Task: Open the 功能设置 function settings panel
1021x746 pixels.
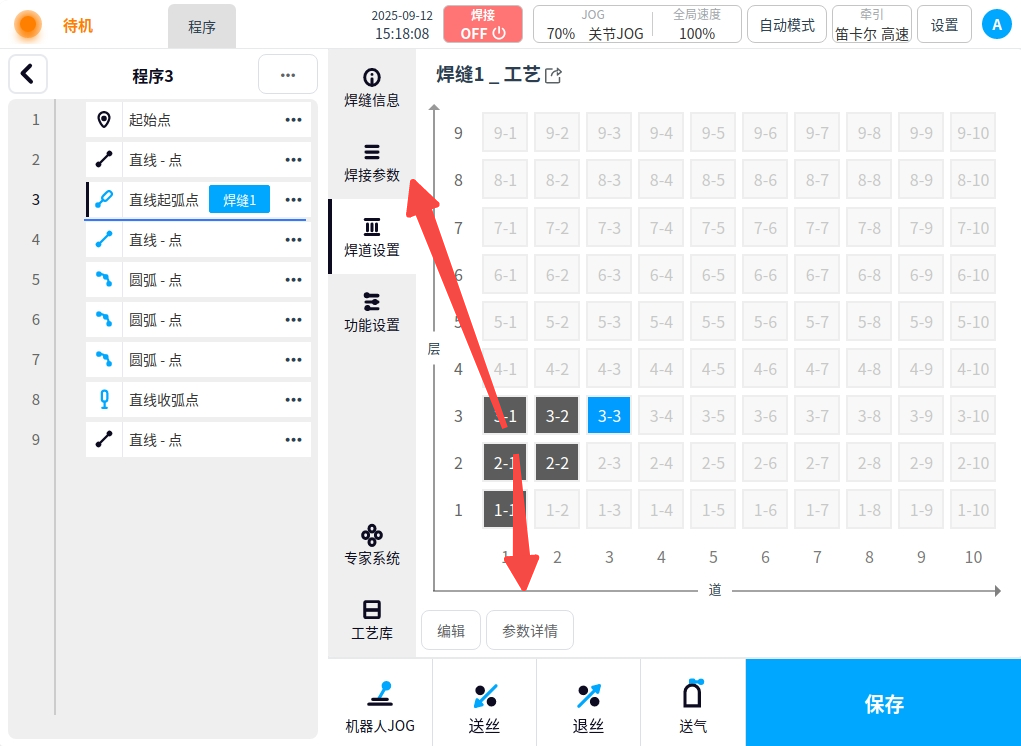Action: pos(372,312)
